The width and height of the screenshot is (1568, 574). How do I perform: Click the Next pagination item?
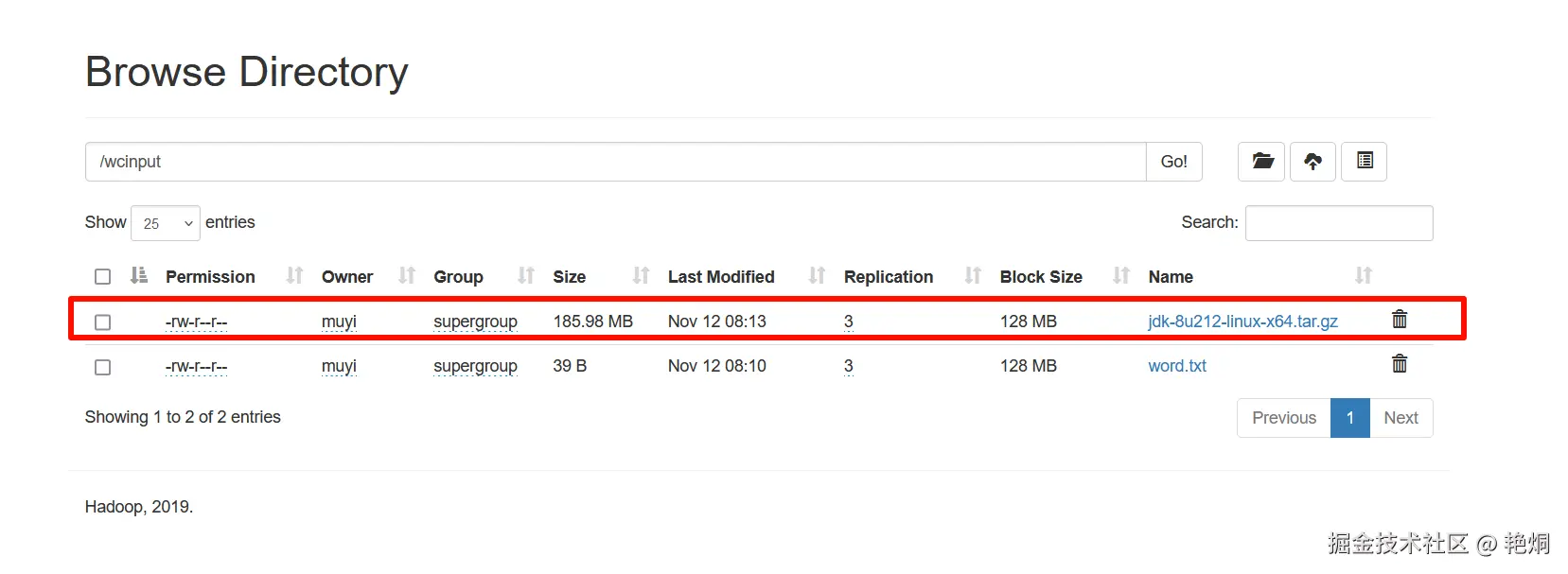click(x=1401, y=418)
